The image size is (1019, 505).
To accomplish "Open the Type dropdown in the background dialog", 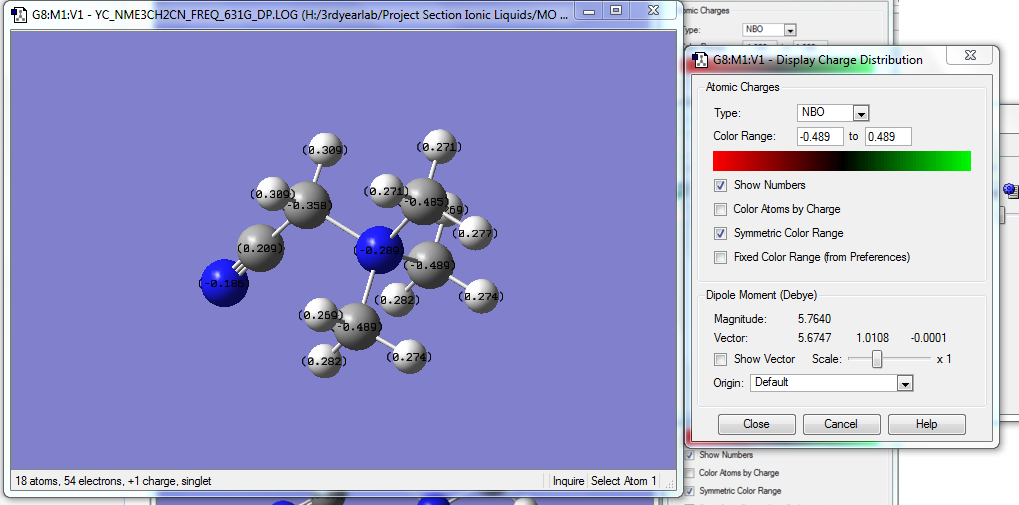I will click(x=790, y=31).
